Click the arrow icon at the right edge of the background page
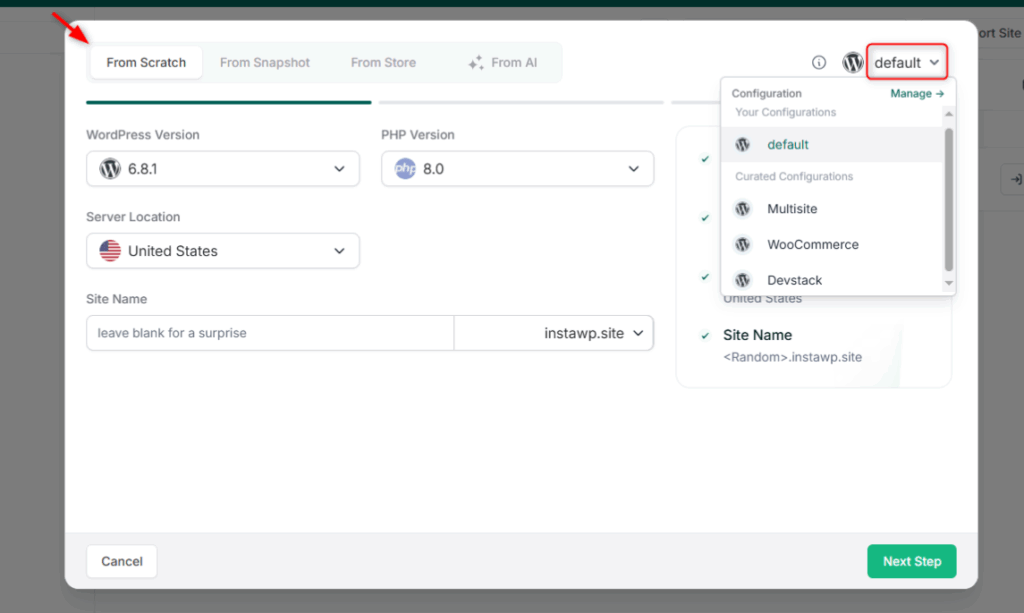The width and height of the screenshot is (1024, 613). [1015, 180]
